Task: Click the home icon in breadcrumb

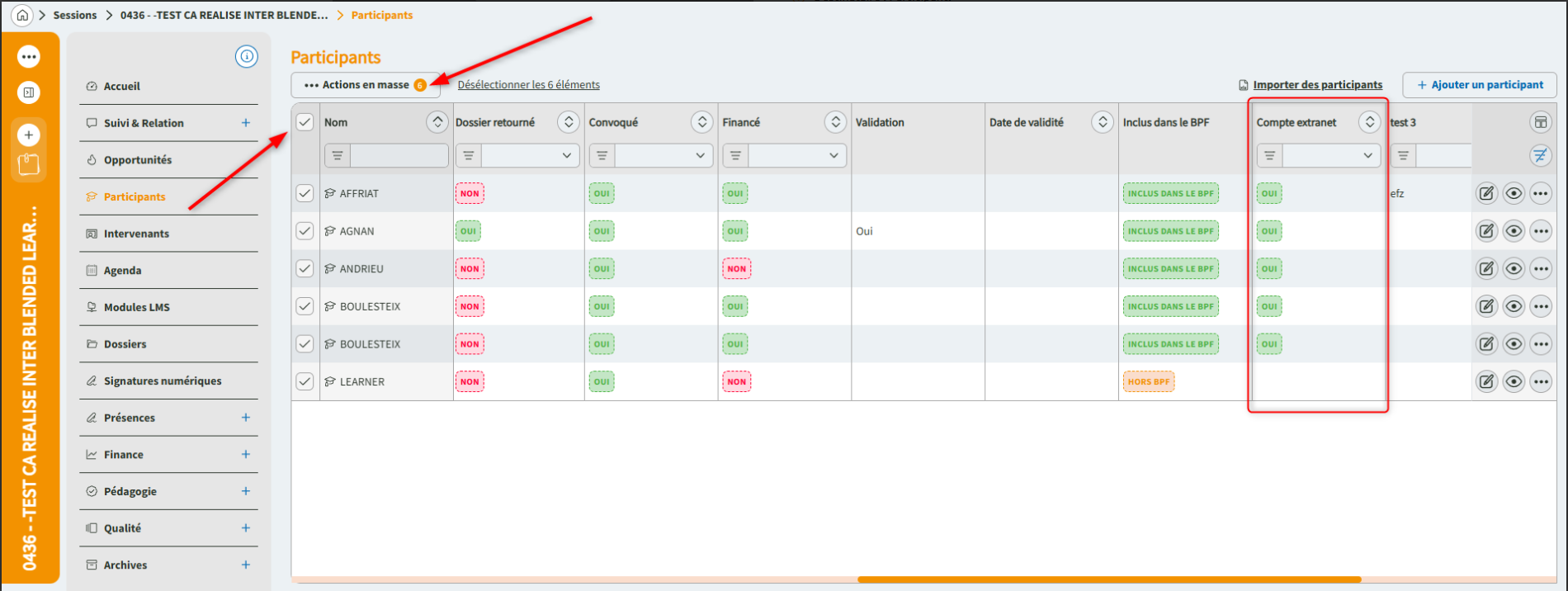Action: click(x=22, y=15)
